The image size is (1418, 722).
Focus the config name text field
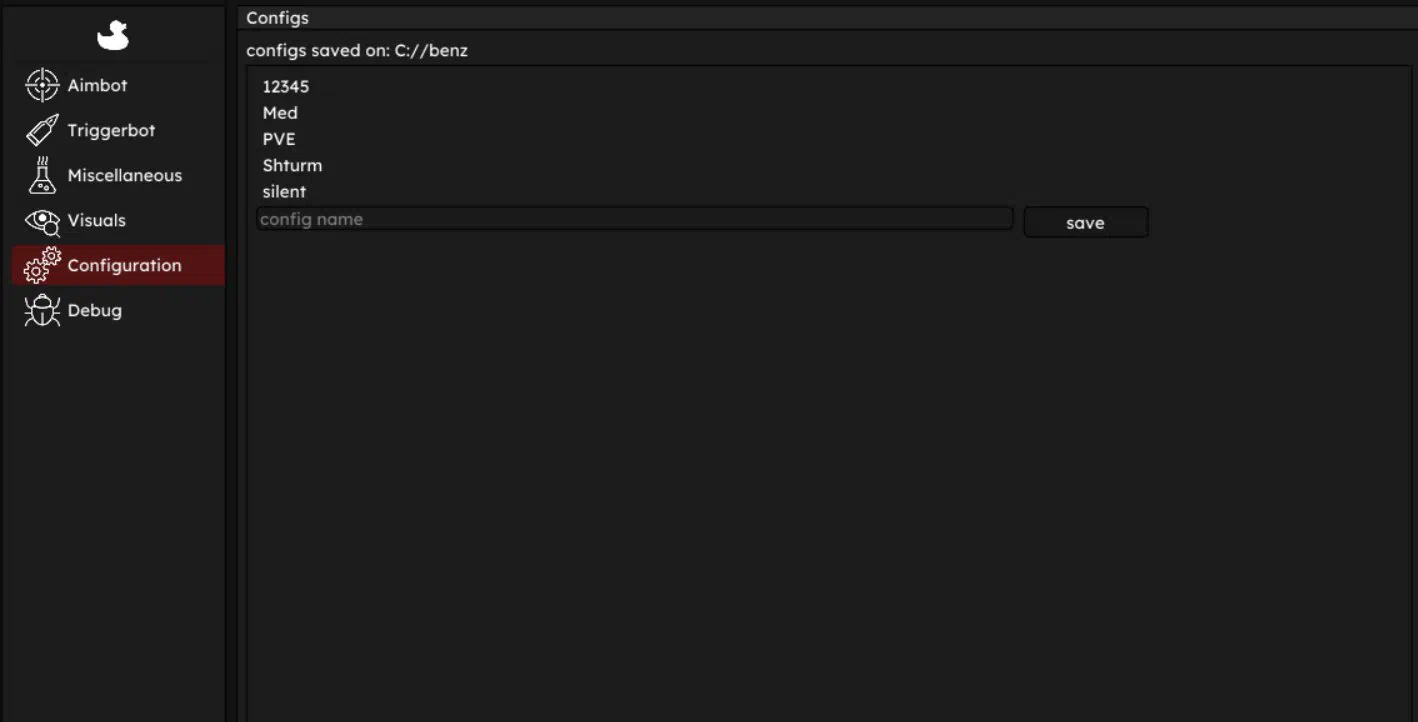click(x=635, y=219)
